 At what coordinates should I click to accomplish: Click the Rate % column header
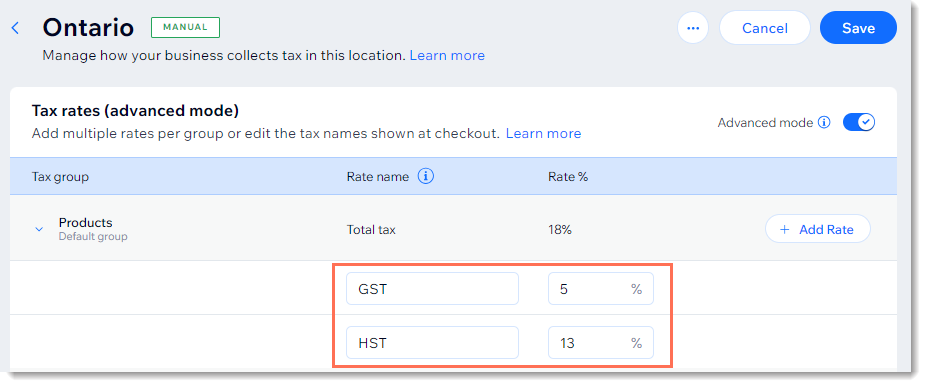pos(568,177)
